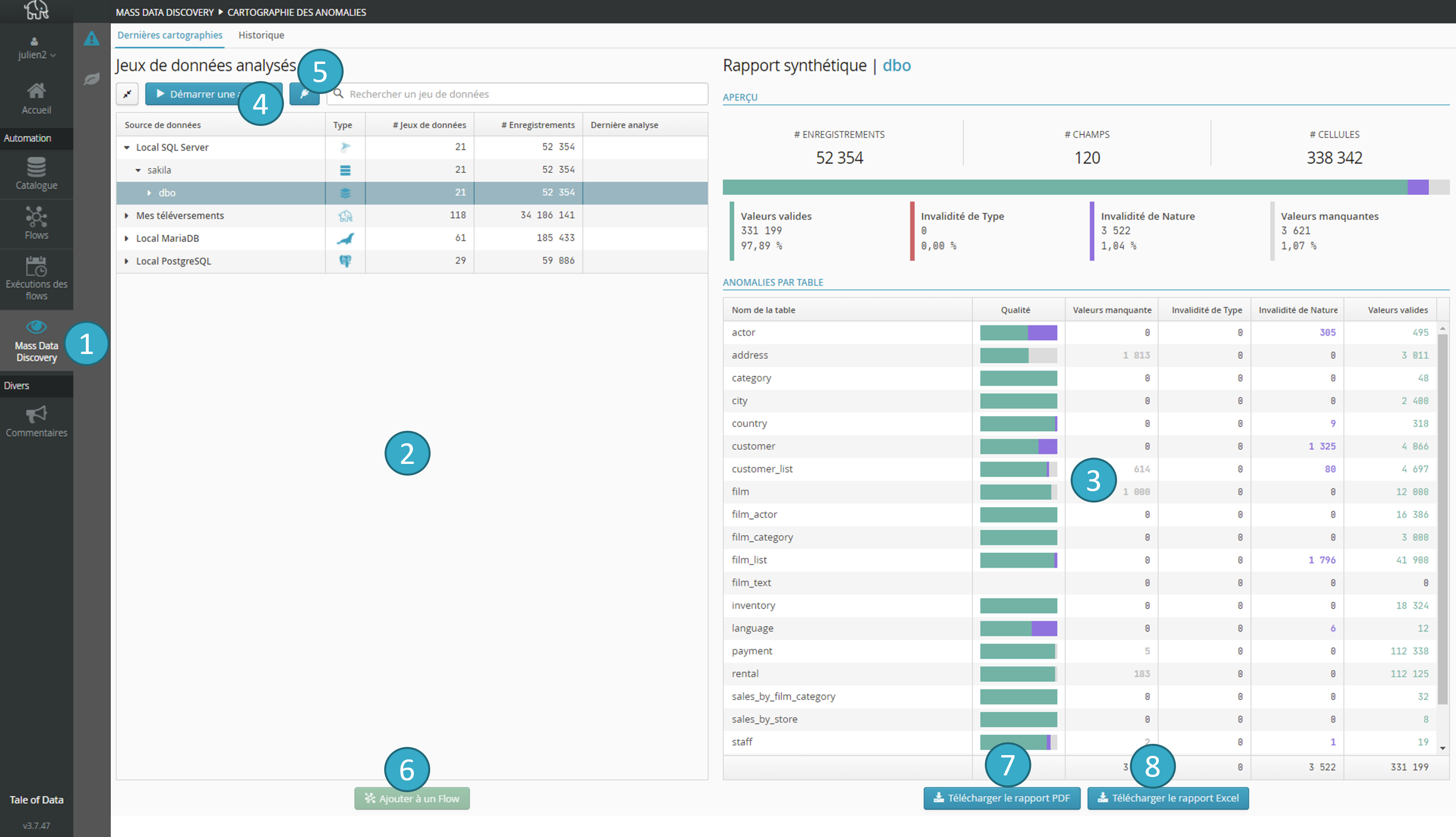Open the Accueil home icon
This screenshot has height=837, width=1456.
(x=36, y=91)
